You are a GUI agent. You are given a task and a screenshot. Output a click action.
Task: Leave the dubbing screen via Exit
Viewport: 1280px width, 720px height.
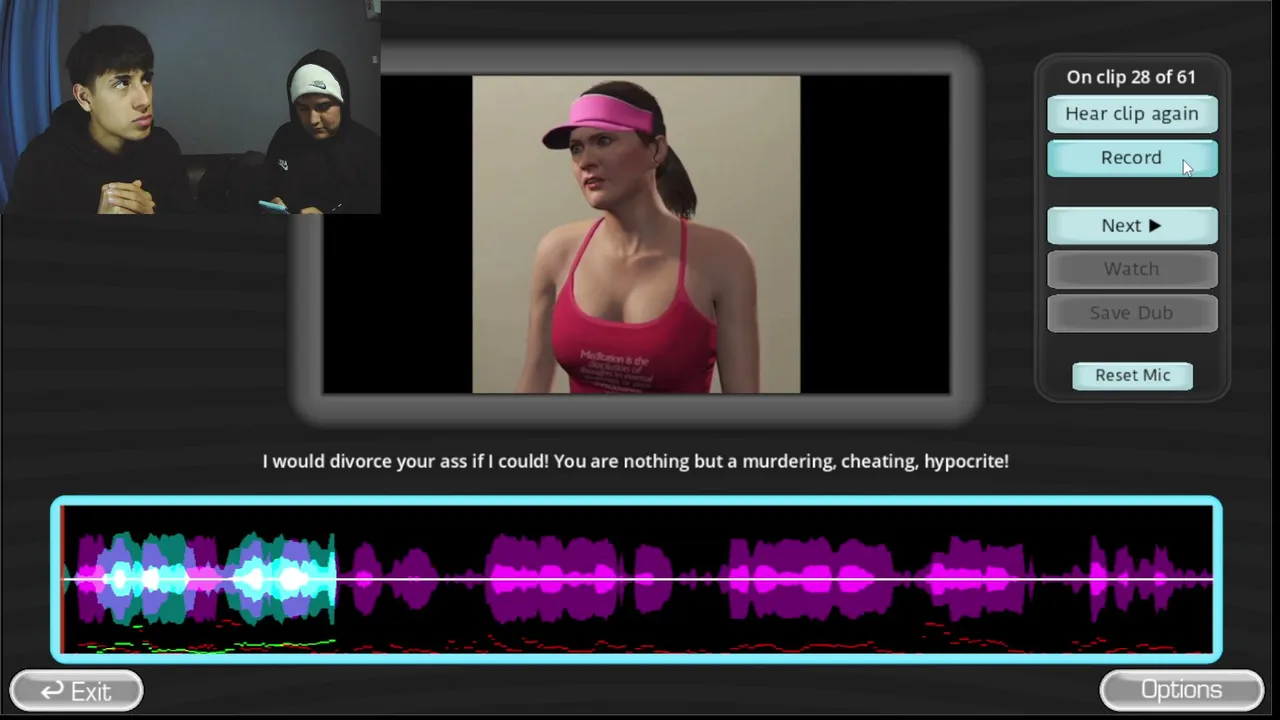(76, 691)
